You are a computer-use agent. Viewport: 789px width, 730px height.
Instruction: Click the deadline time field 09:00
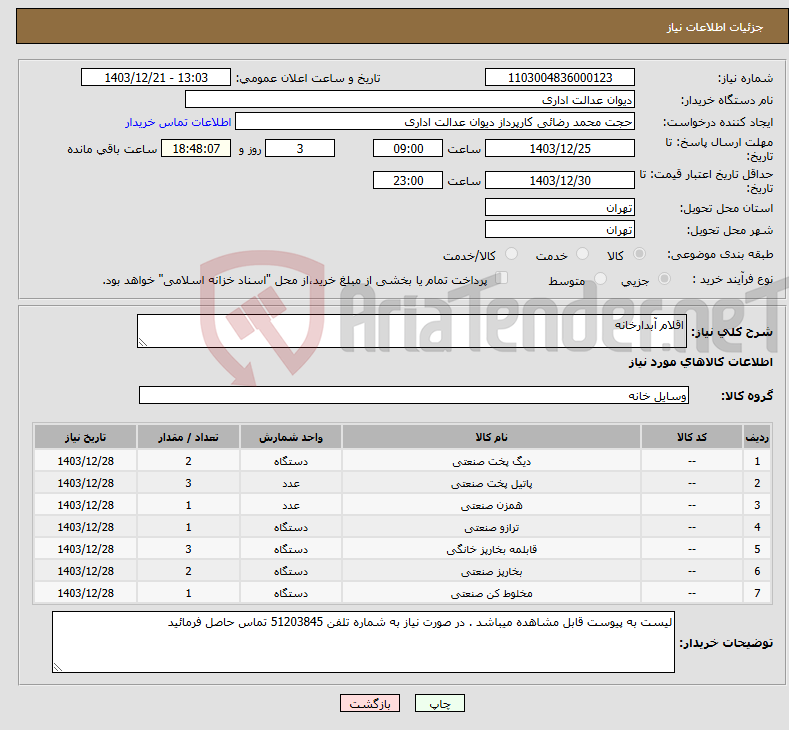[408, 148]
